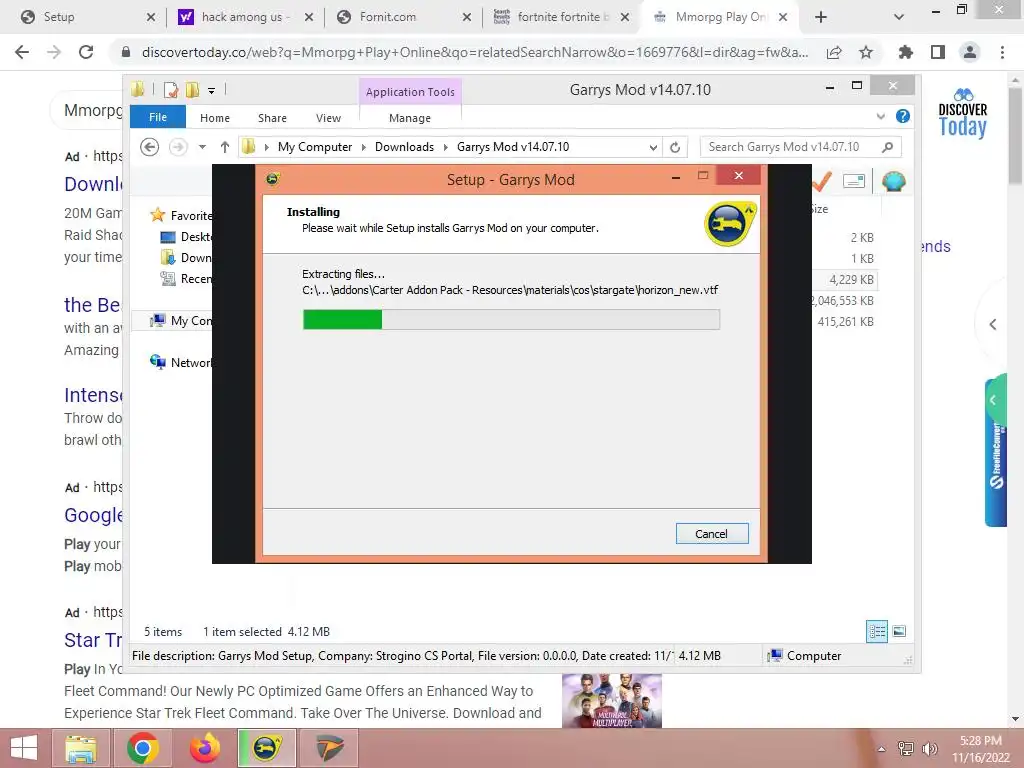Screen dimensions: 1024x768
Task: Select Network in the navigation pane
Action: [x=182, y=362]
